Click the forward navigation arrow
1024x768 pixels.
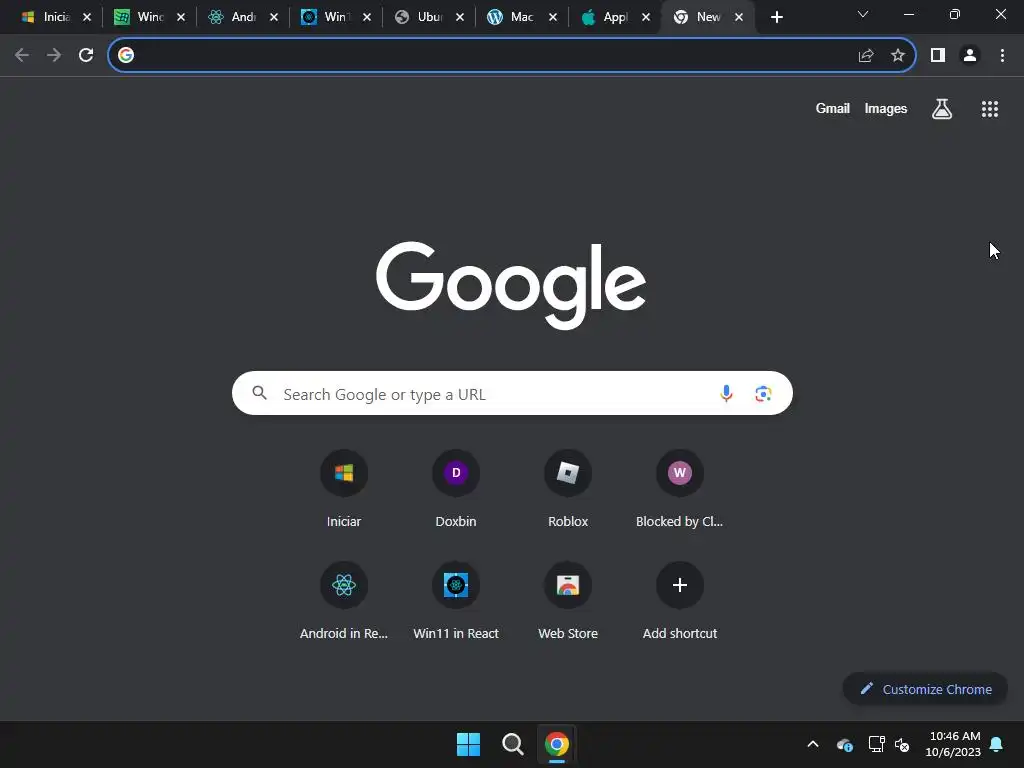pyautogui.click(x=54, y=56)
